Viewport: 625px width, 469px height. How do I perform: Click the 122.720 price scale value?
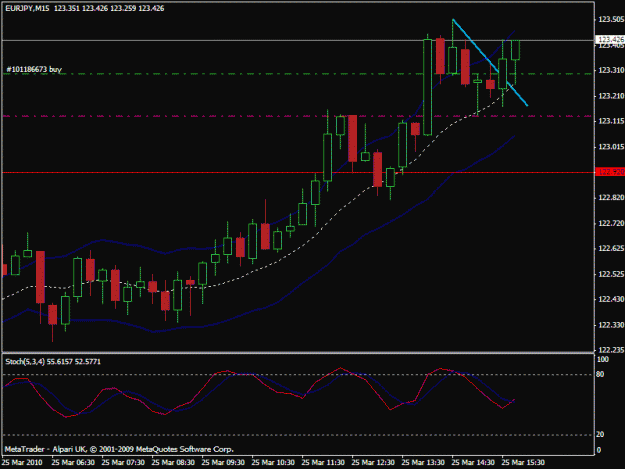[x=611, y=223]
